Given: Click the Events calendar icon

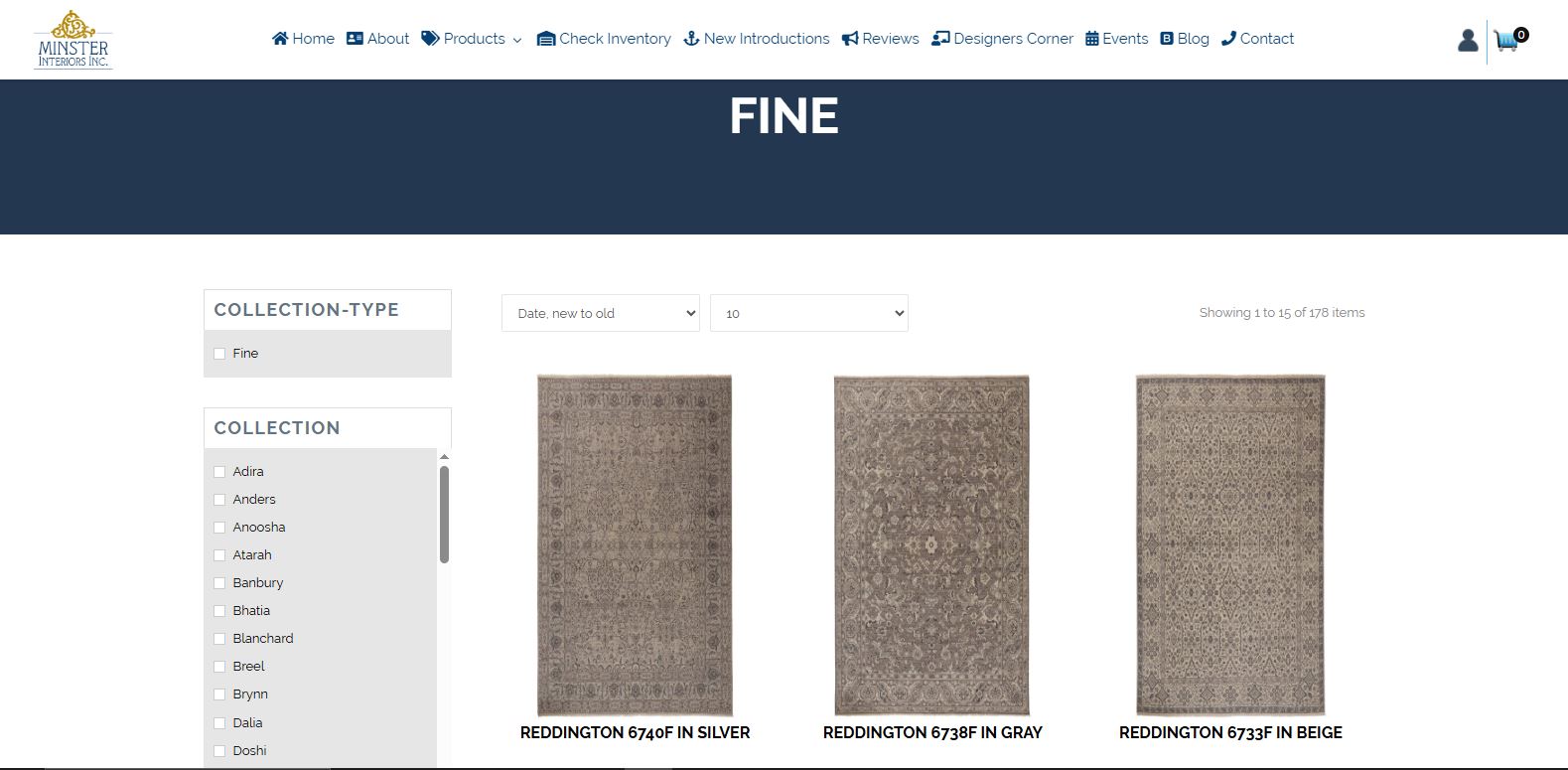Looking at the screenshot, I should (1092, 39).
